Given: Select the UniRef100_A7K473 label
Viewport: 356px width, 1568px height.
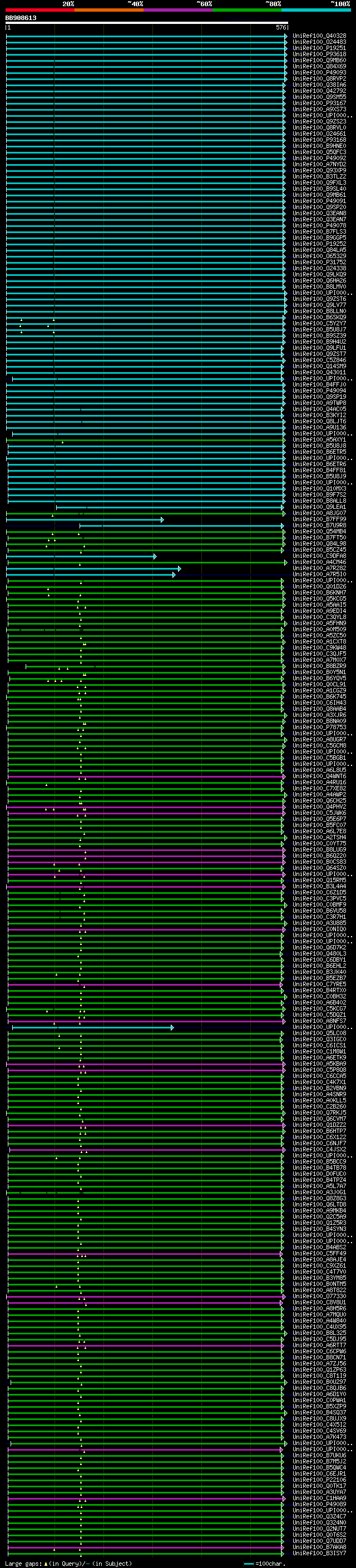Looking at the screenshot, I should (319, 1437).
